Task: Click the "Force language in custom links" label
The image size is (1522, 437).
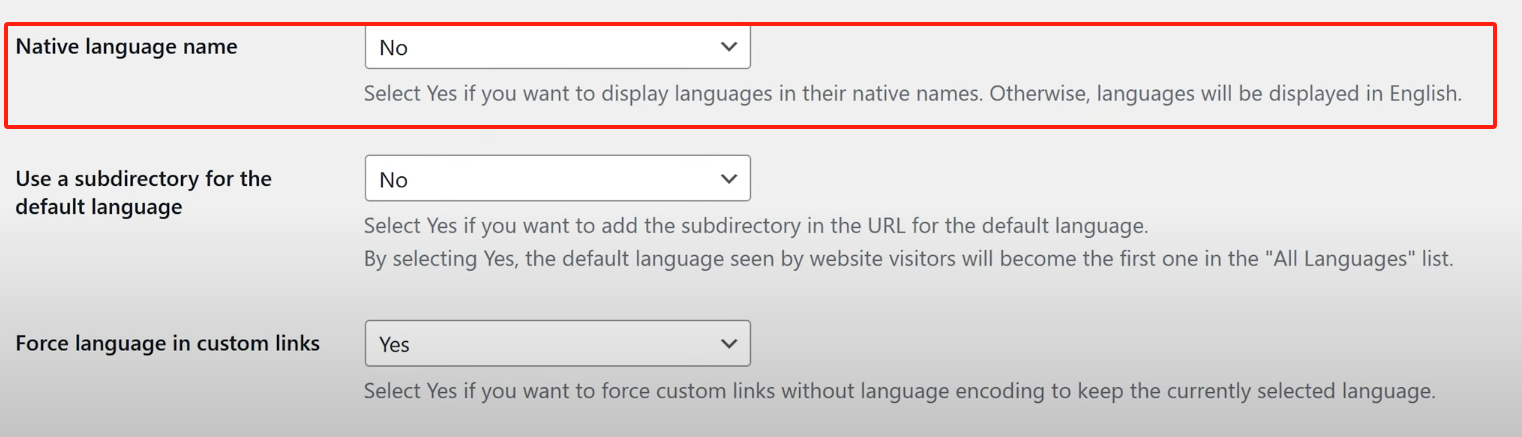Action: tap(168, 343)
